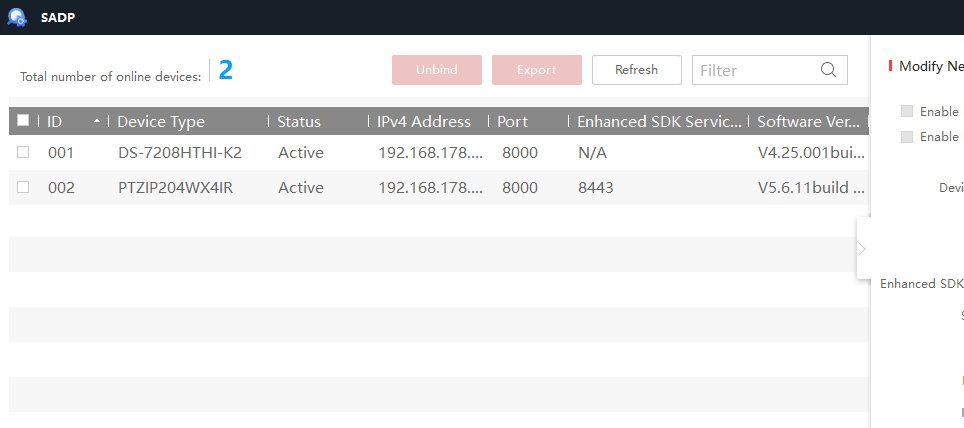Screen dimensions: 964x428
Task: Click the ID column sort arrow
Action: tap(96, 121)
